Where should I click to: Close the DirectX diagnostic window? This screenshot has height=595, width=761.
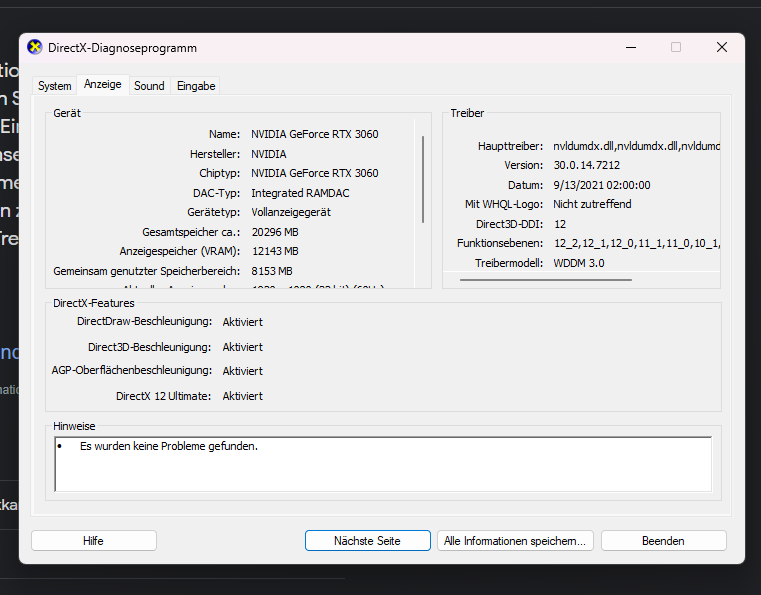click(722, 48)
